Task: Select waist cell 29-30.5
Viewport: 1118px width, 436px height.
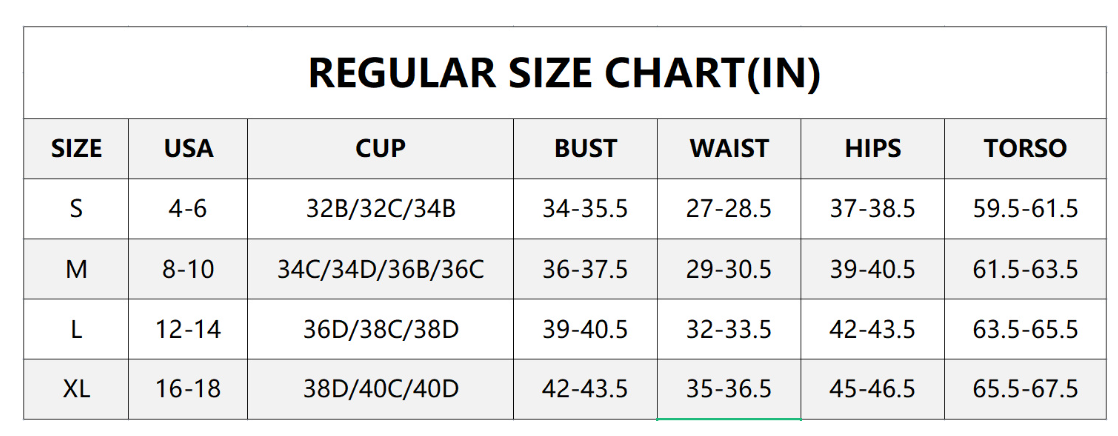Action: 729,269
